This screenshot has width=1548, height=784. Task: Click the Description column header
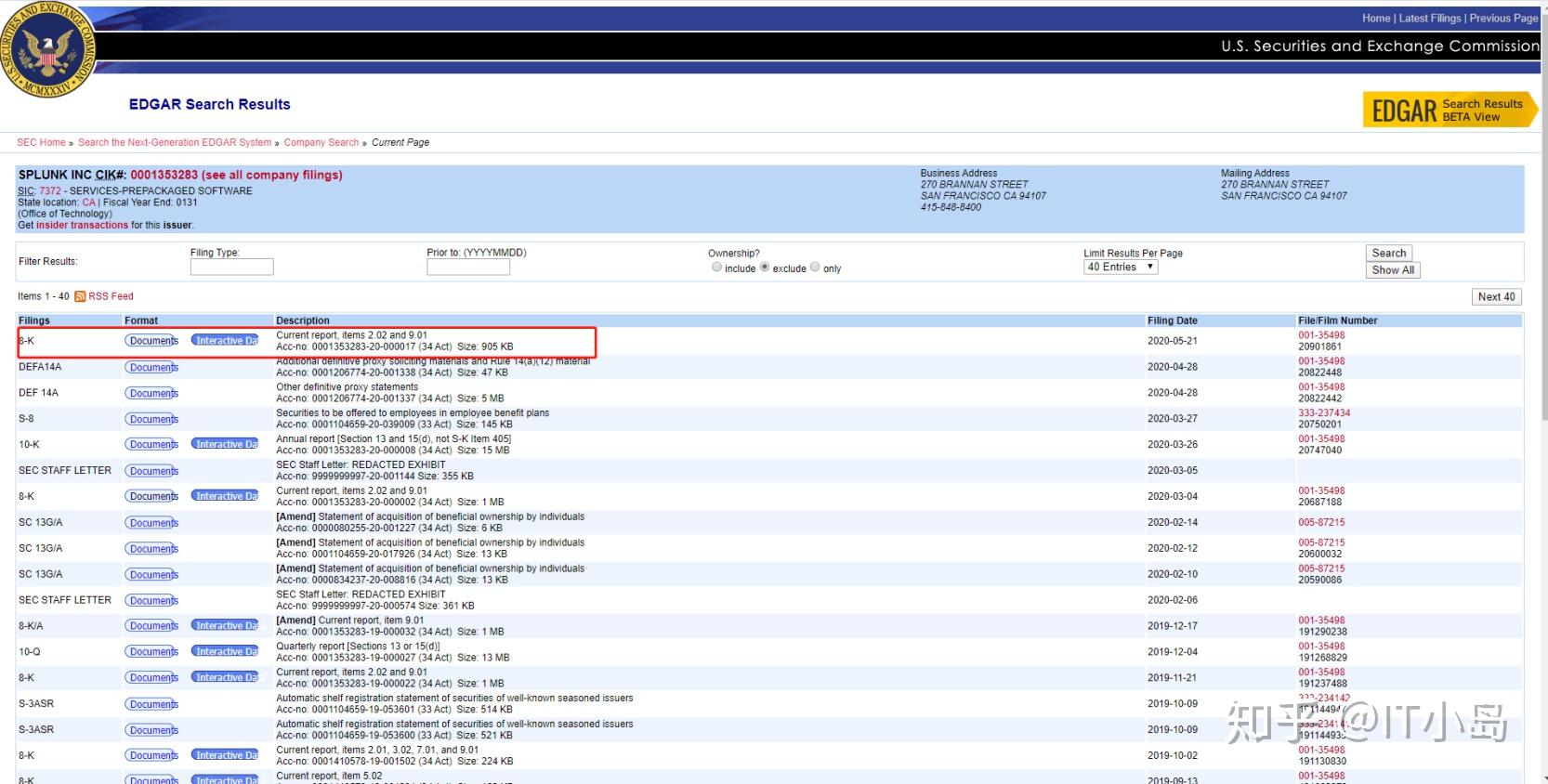(303, 320)
